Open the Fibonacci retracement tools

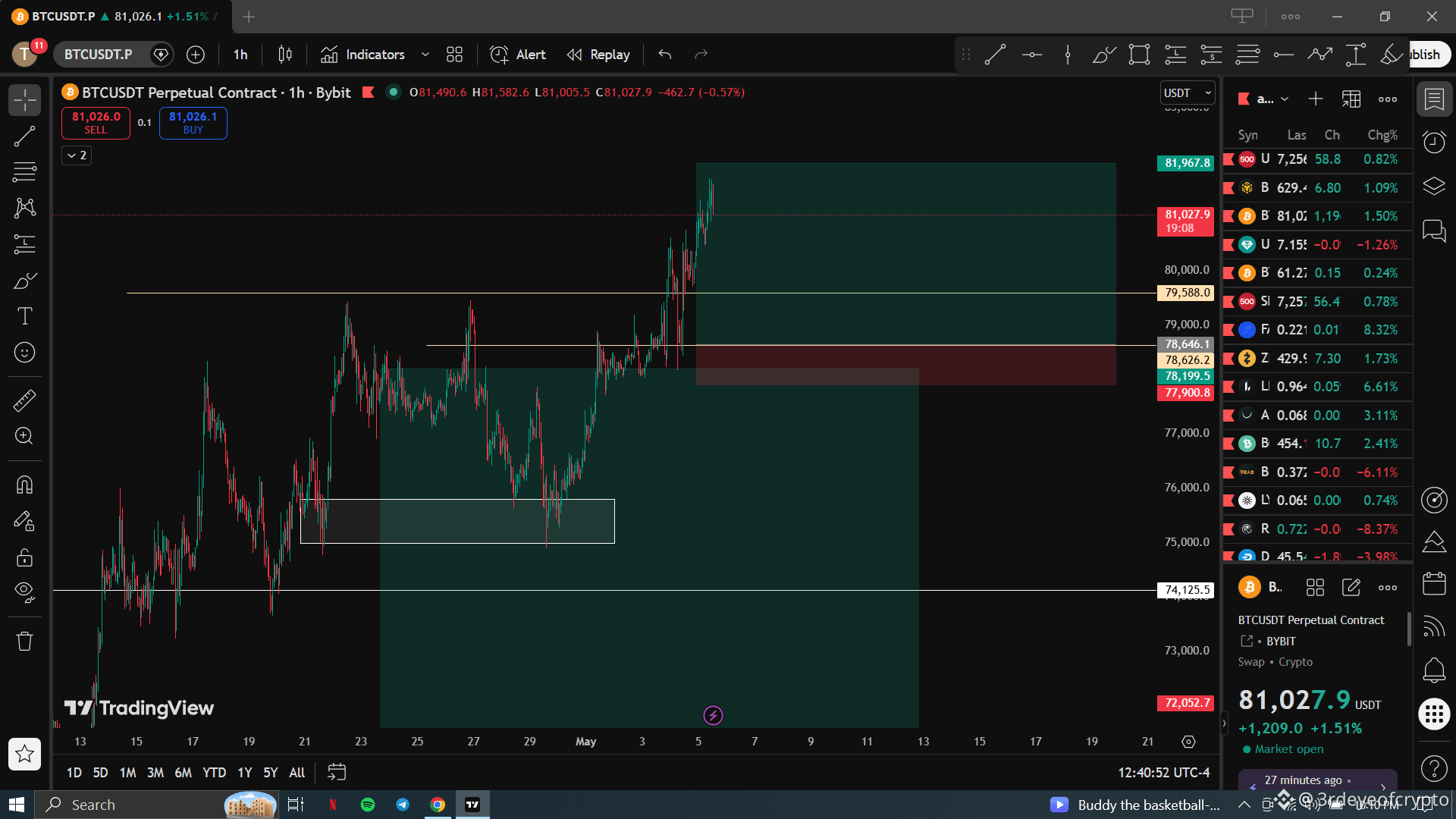coord(24,172)
